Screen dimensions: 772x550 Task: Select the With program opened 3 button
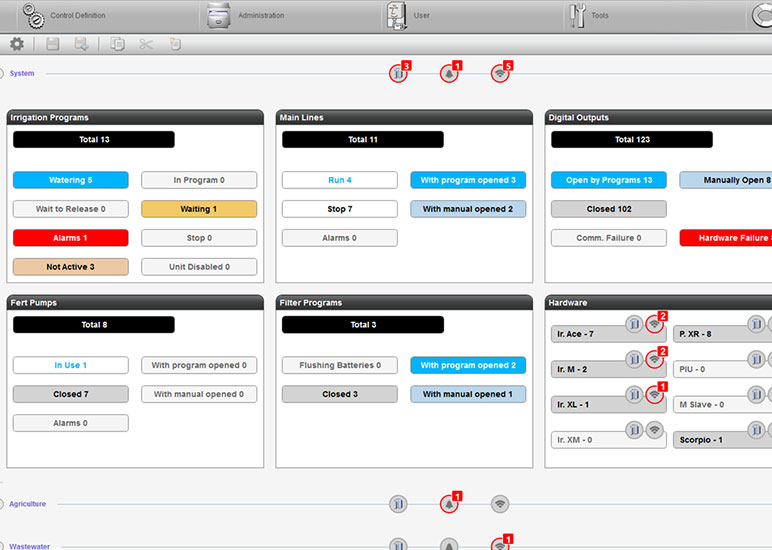(x=468, y=180)
